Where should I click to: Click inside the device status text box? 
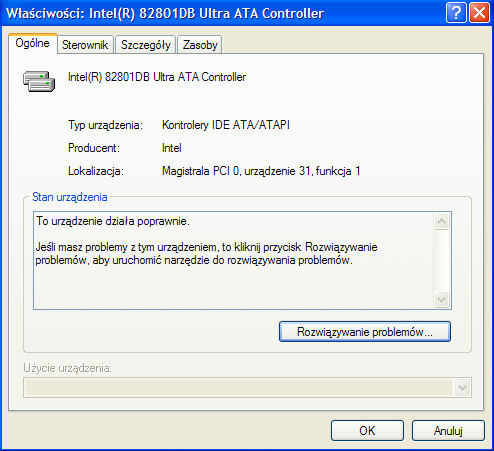tap(233, 260)
